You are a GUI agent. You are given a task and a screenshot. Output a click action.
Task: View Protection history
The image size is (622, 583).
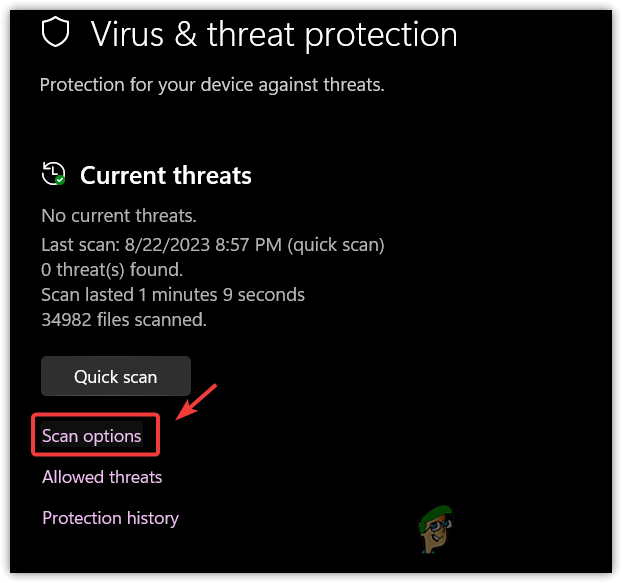[x=110, y=518]
